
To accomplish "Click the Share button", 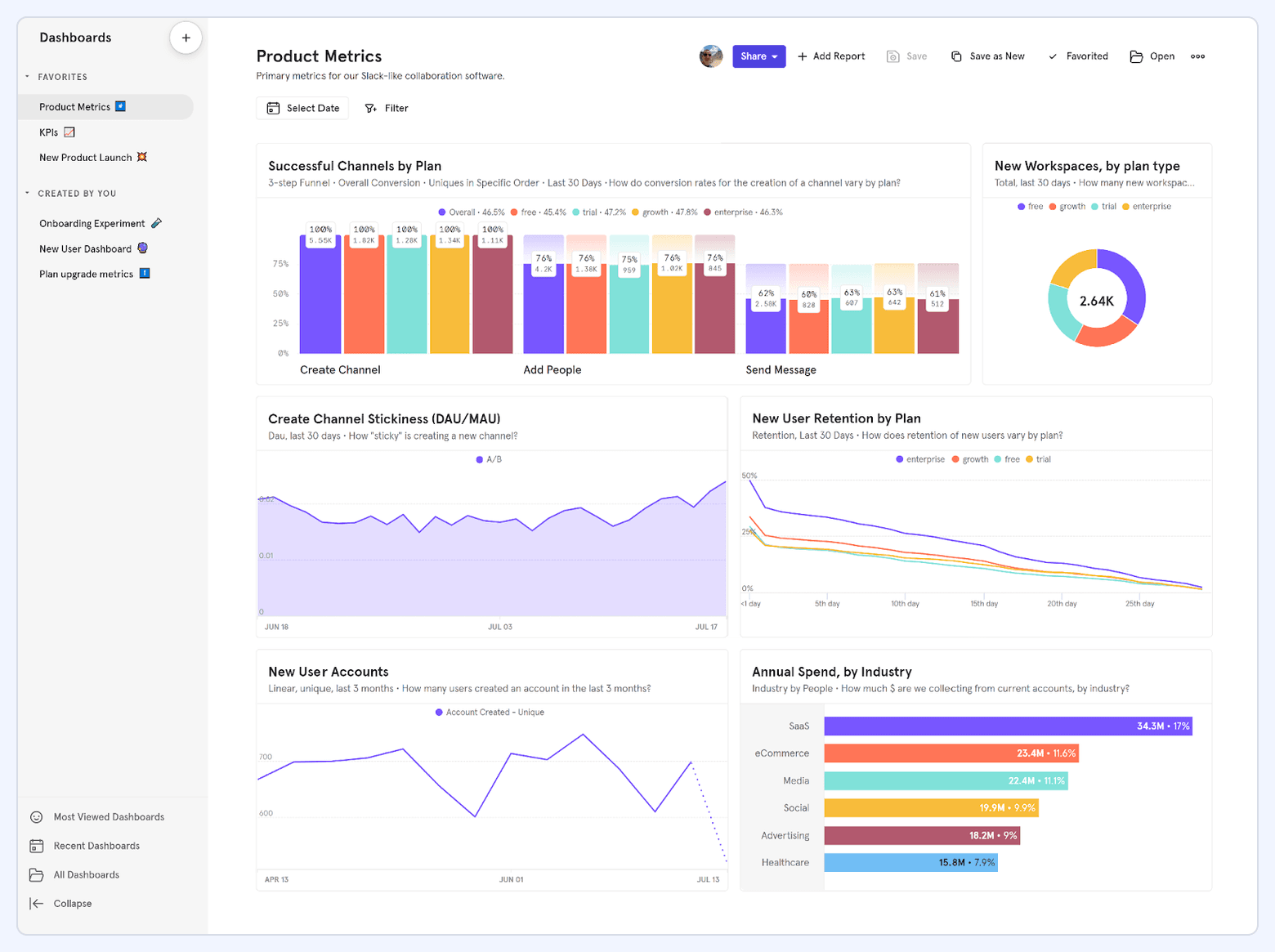I will [754, 56].
